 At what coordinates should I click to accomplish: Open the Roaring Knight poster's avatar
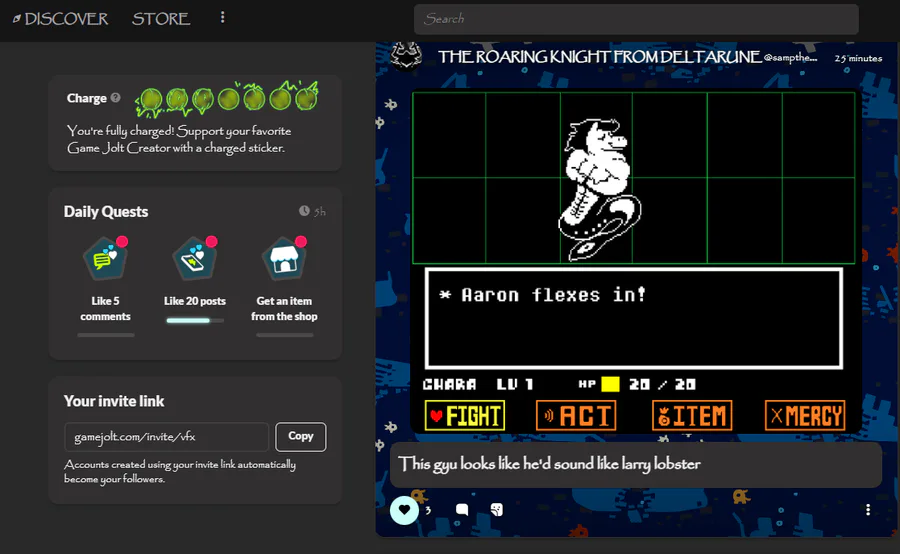tap(406, 56)
